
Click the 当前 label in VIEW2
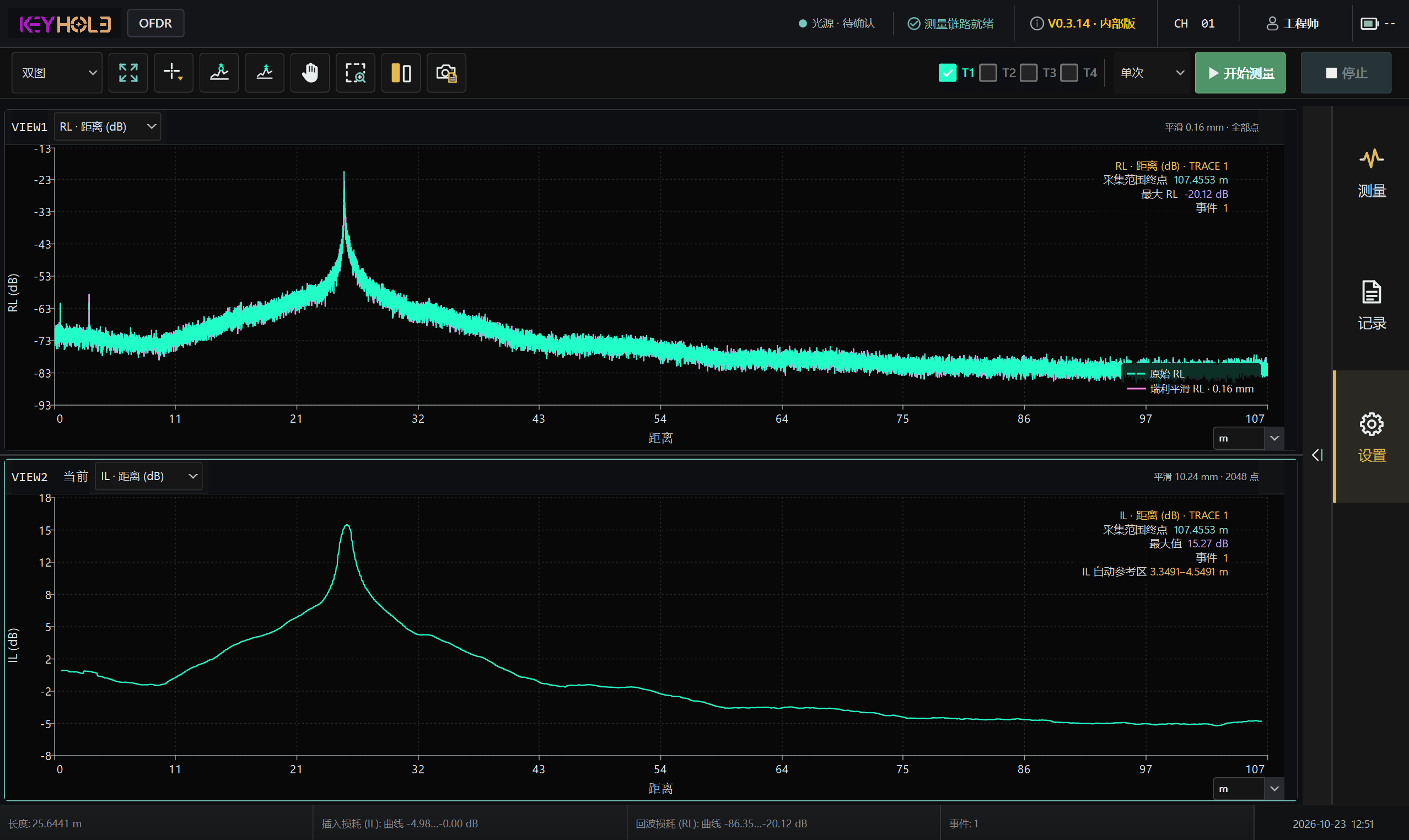(76, 477)
